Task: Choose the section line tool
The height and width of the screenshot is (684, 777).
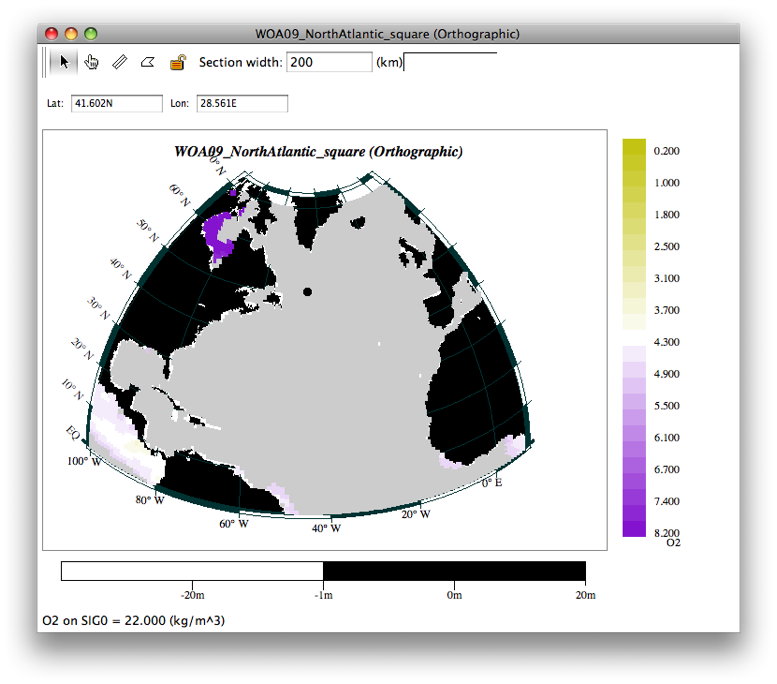Action: pos(120,62)
